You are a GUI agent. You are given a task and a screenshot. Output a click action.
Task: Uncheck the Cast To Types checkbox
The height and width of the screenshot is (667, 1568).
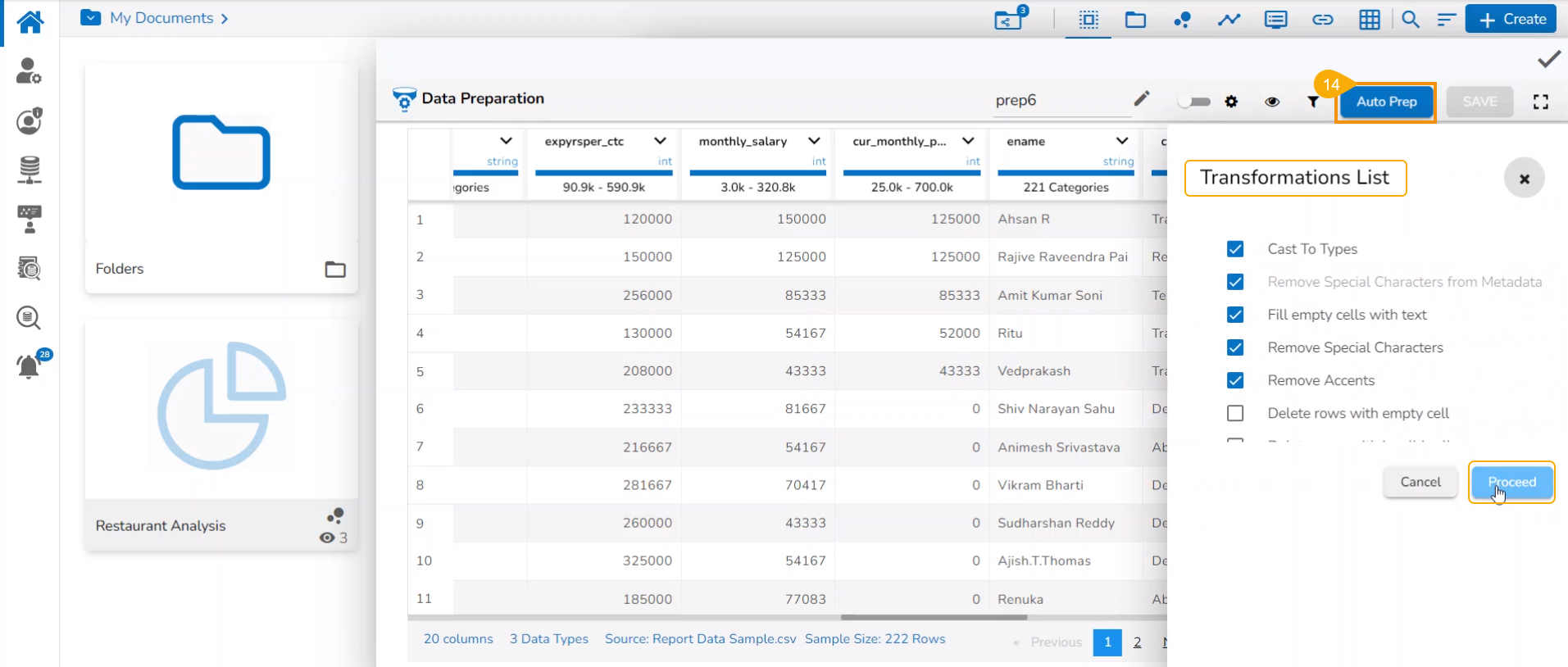tap(1235, 249)
